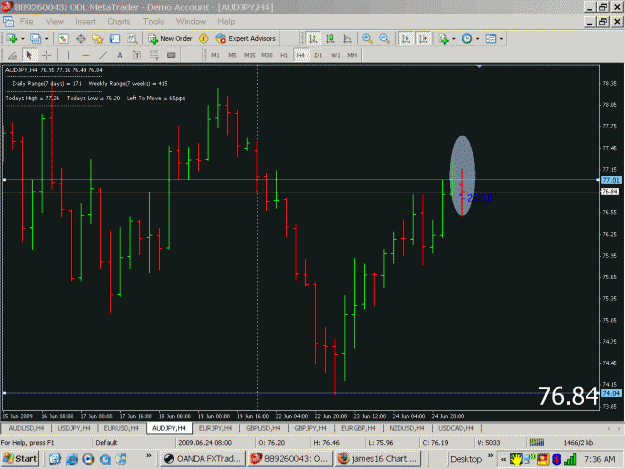Screen dimensions: 625x469
Task: Zoom in on the chart
Action: [x=367, y=39]
